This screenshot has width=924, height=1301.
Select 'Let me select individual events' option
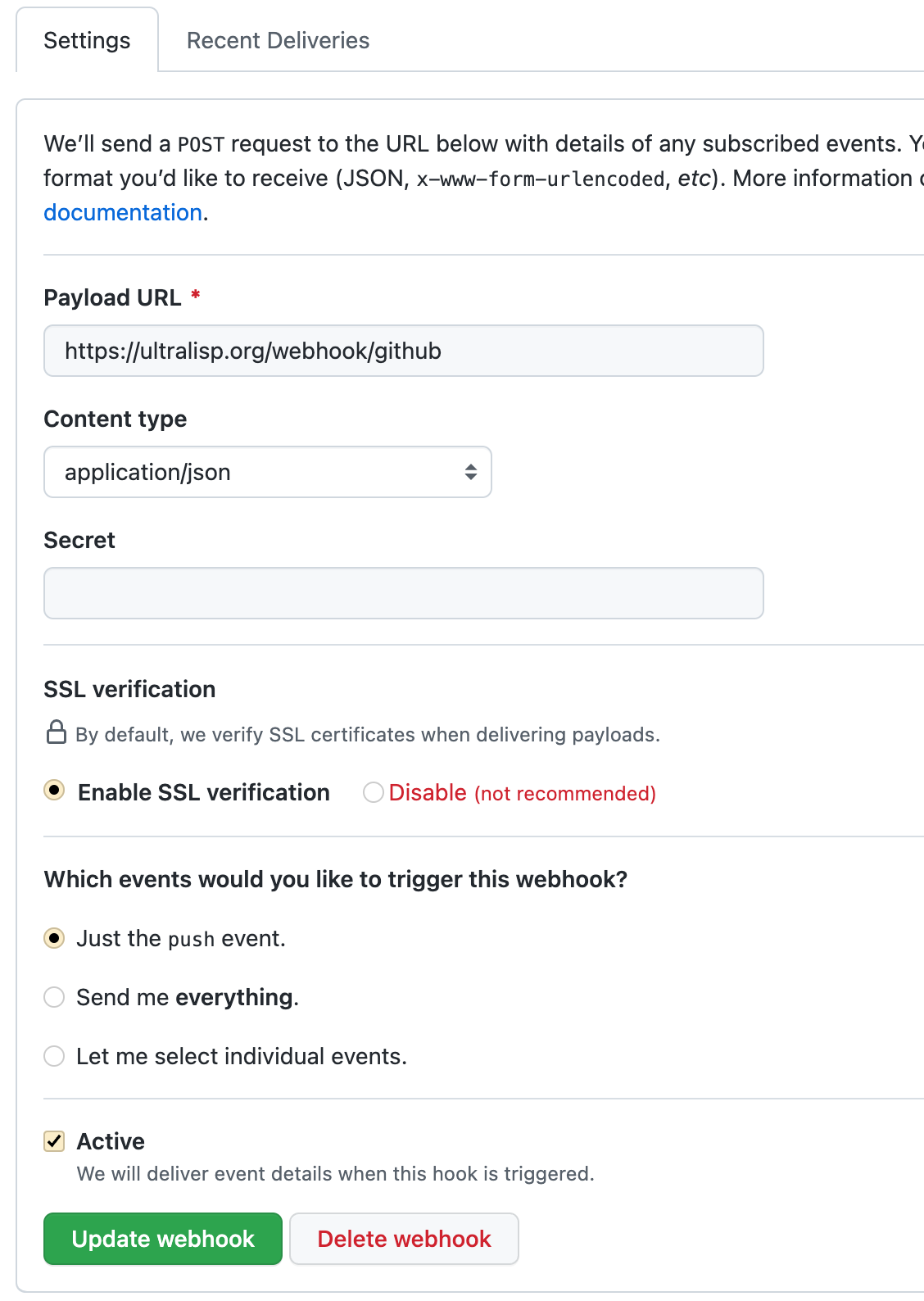(x=53, y=1056)
